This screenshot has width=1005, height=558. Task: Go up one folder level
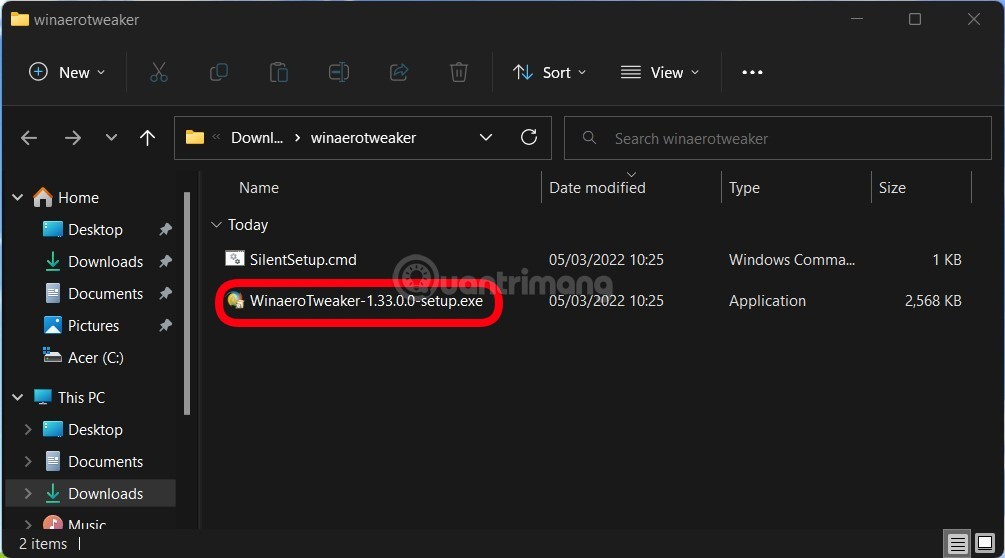[148, 138]
